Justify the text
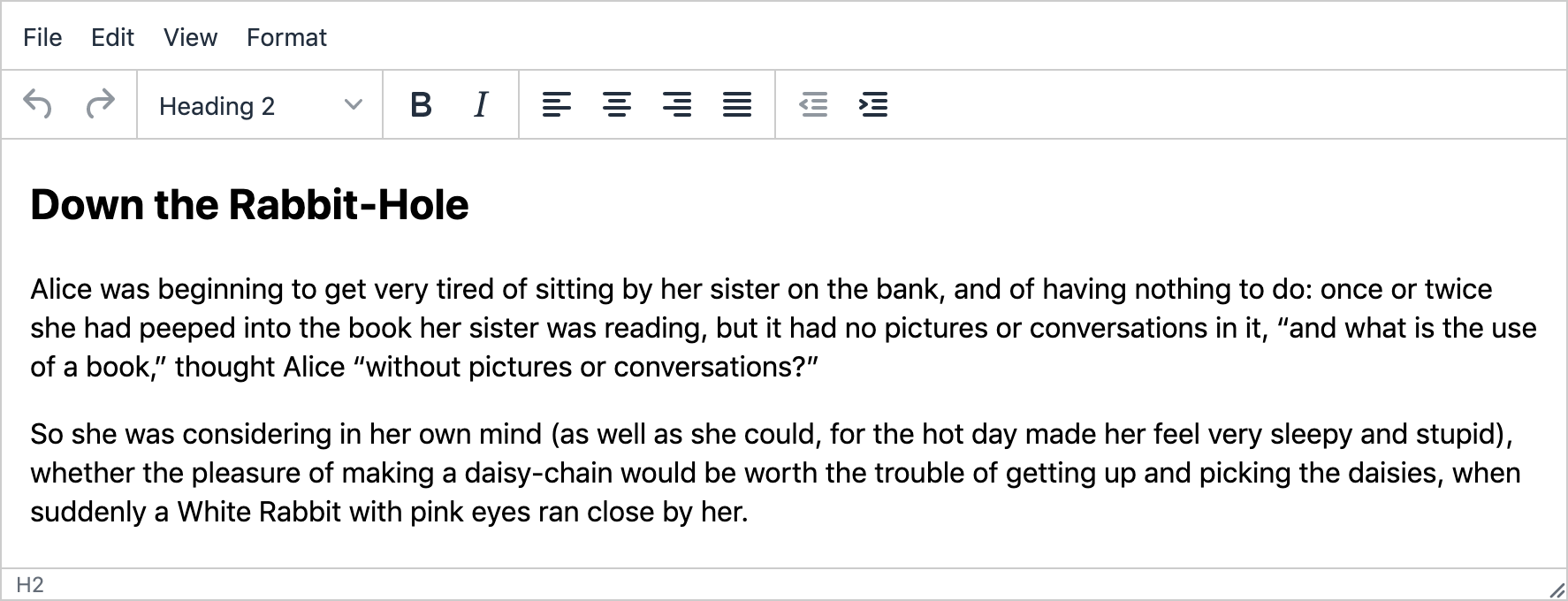1568x601 pixels. point(737,104)
